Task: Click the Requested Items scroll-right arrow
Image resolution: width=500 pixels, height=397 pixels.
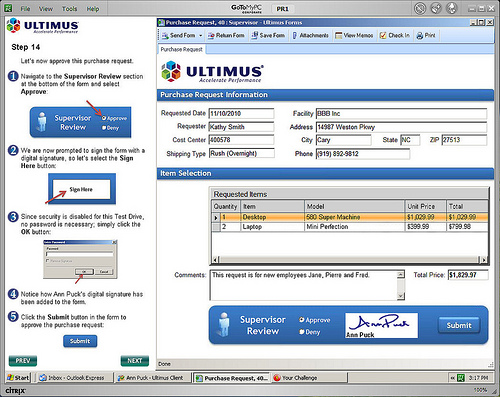Action: (x=483, y=259)
